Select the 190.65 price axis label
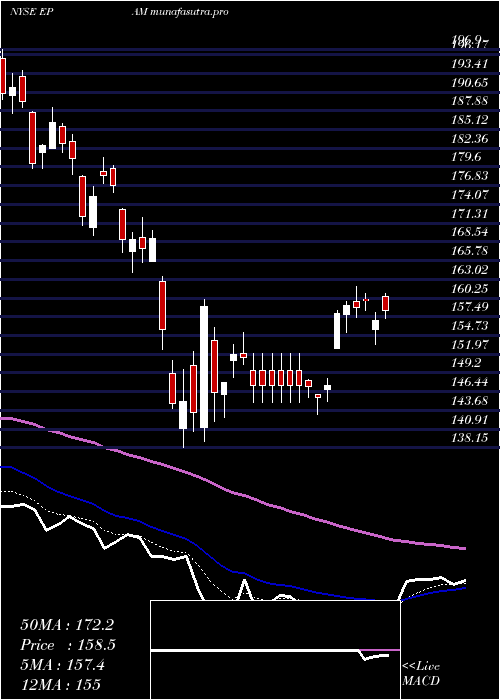Viewport: 500px width, 700px height. tap(469, 82)
